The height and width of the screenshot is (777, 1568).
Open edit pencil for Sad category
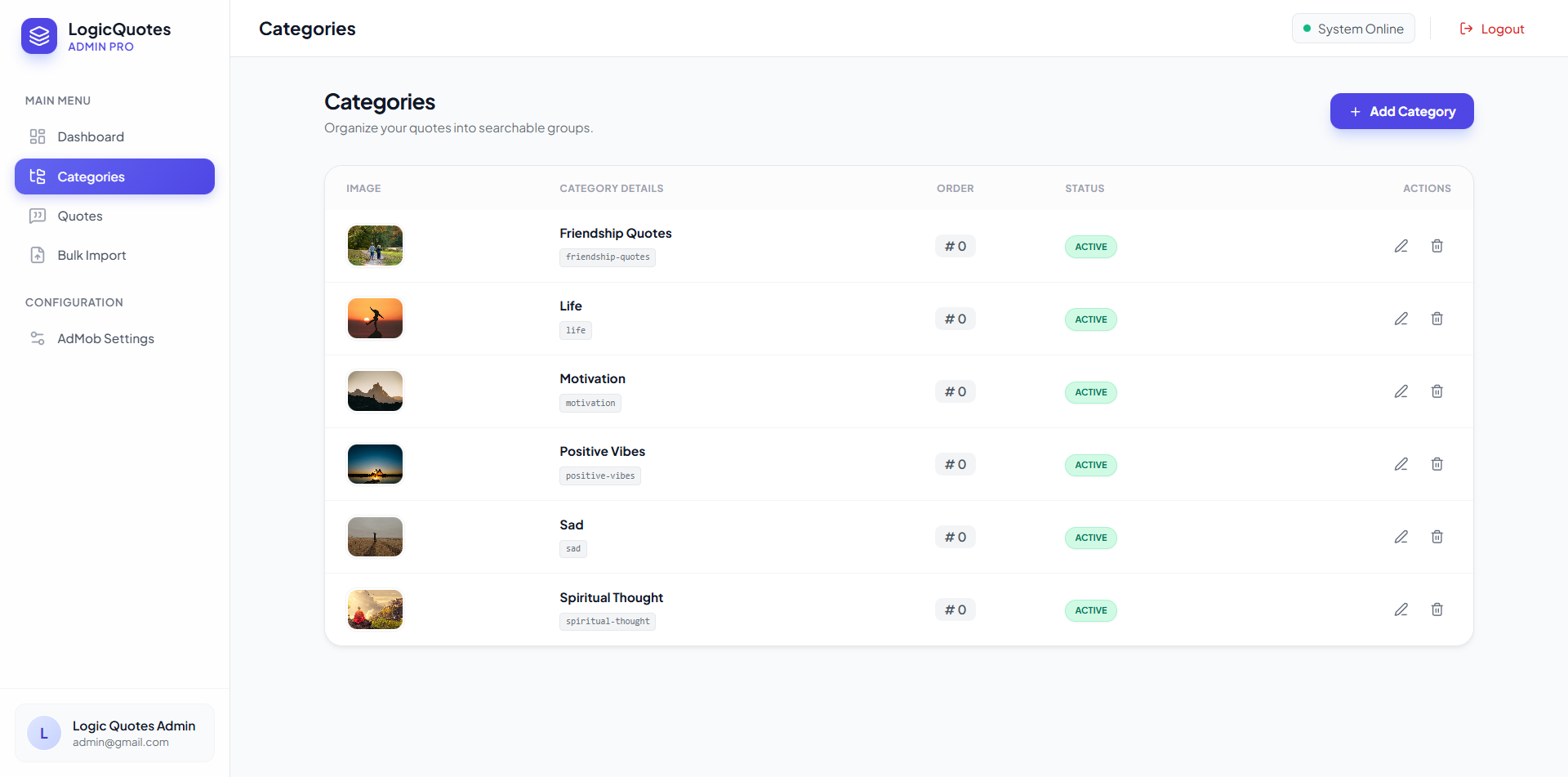tap(1401, 537)
